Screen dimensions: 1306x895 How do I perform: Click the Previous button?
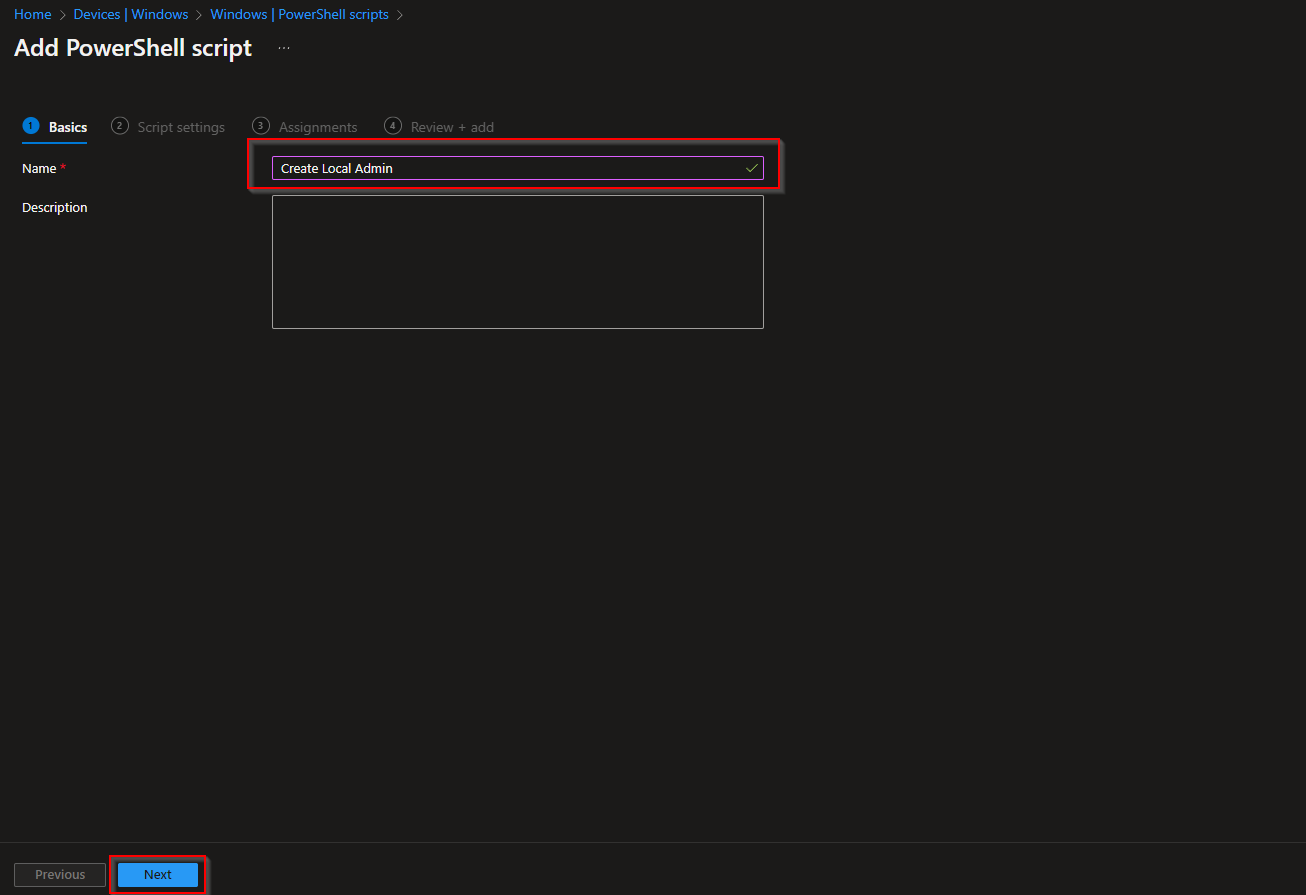(x=59, y=874)
